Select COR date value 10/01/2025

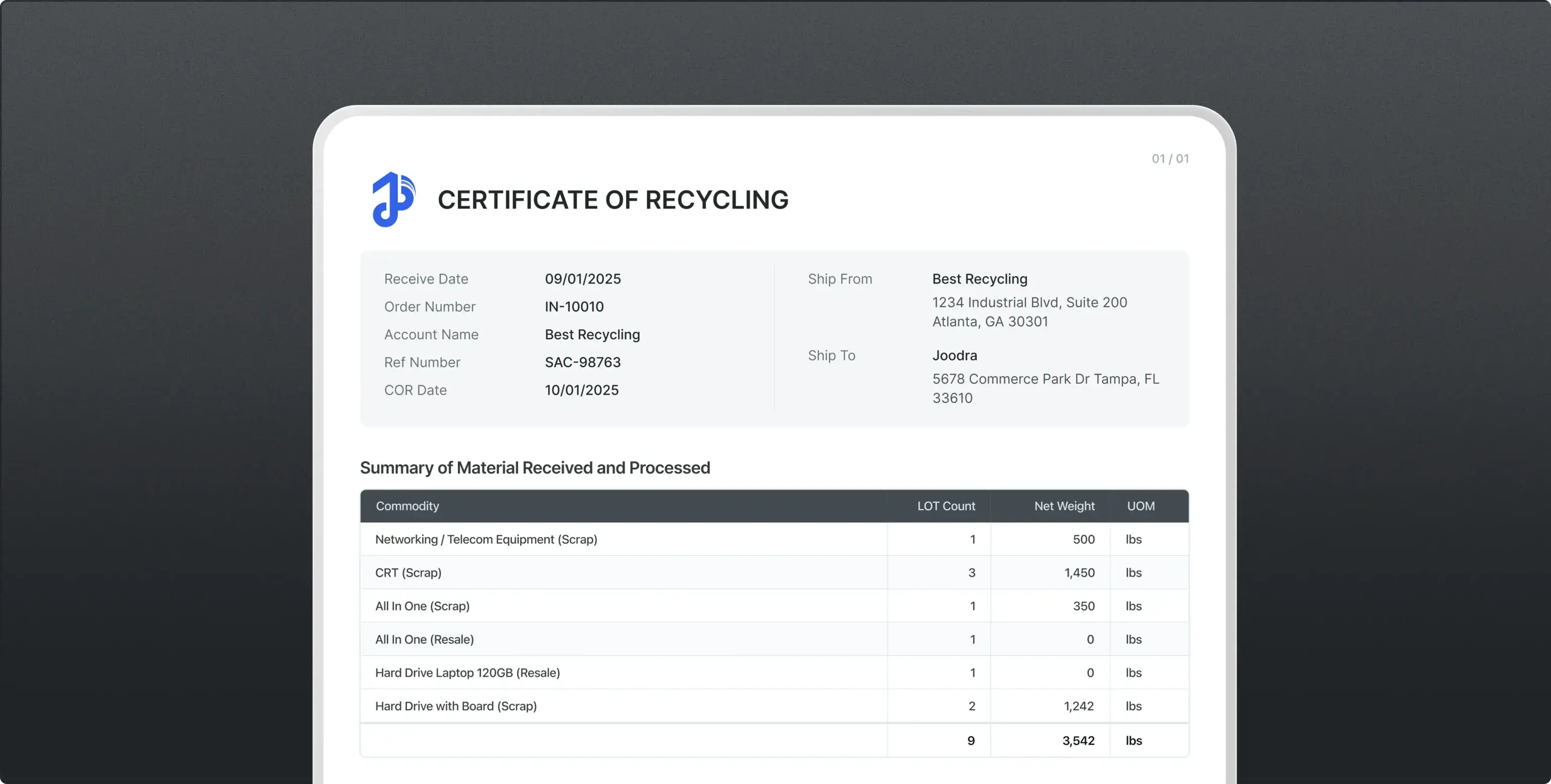pyautogui.click(x=581, y=390)
